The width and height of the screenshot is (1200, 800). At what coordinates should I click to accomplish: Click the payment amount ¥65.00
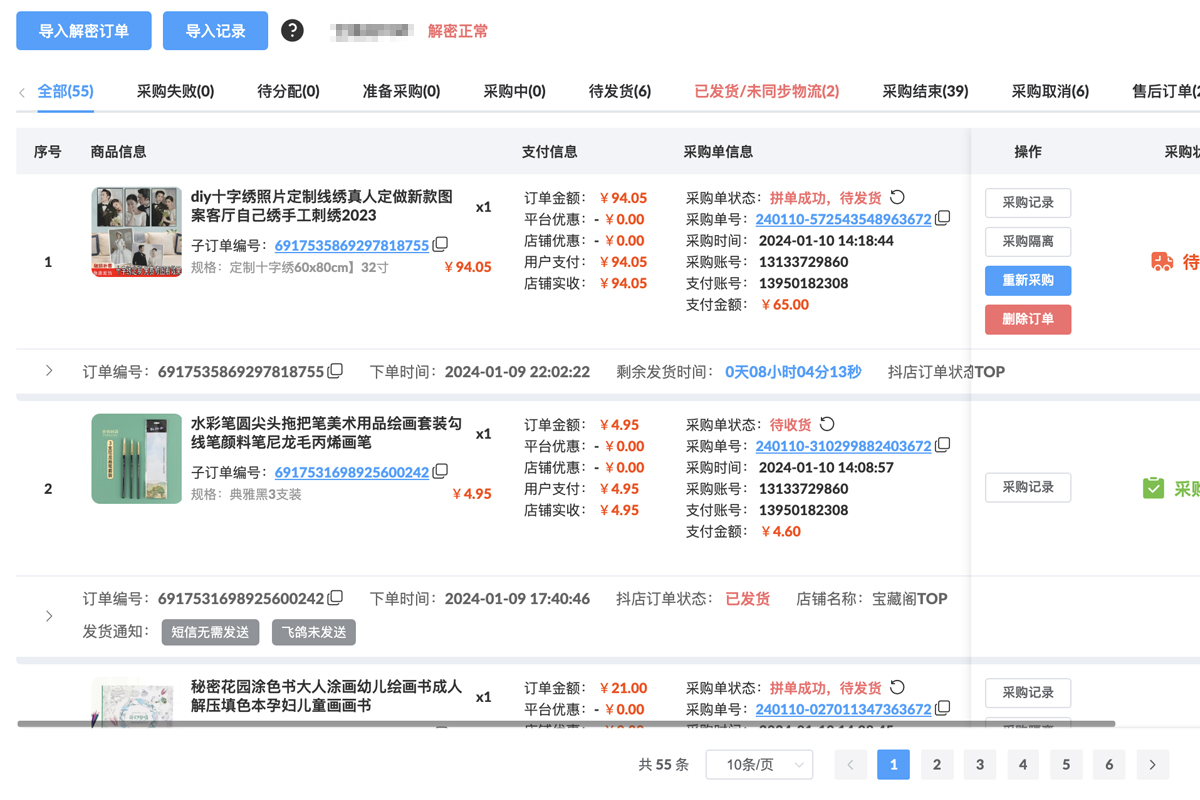(x=785, y=304)
